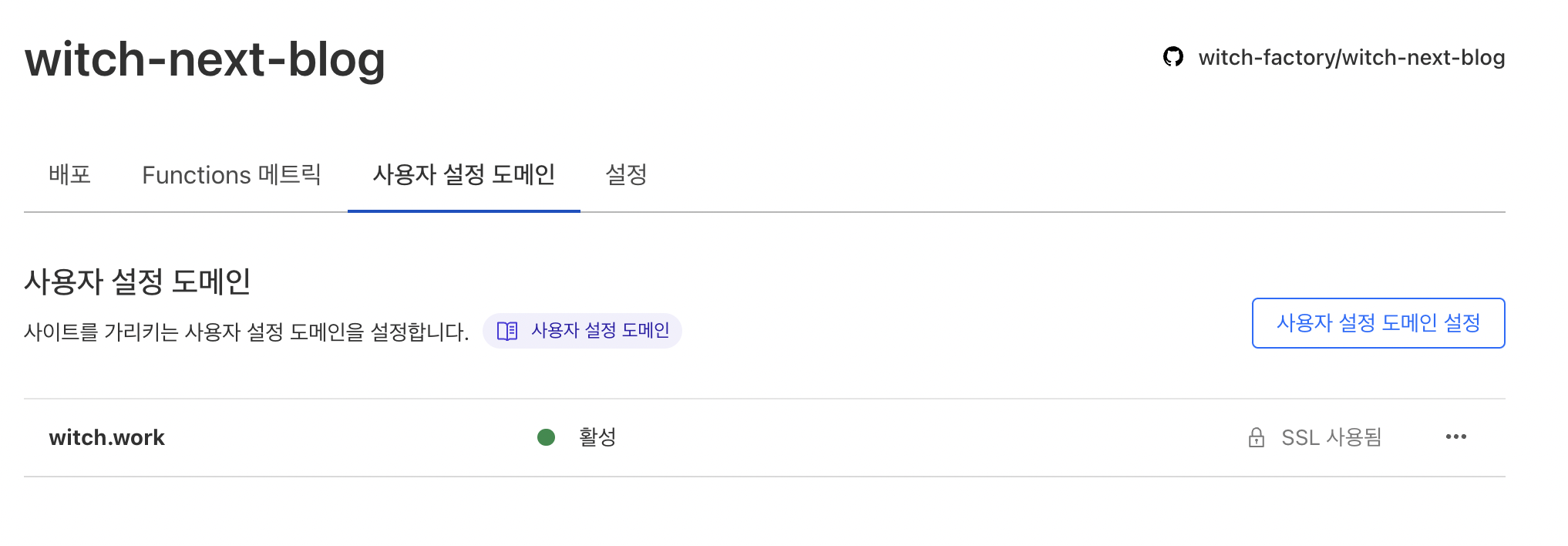
Task: Open the three-dot menu for witch.work
Action: (1455, 437)
